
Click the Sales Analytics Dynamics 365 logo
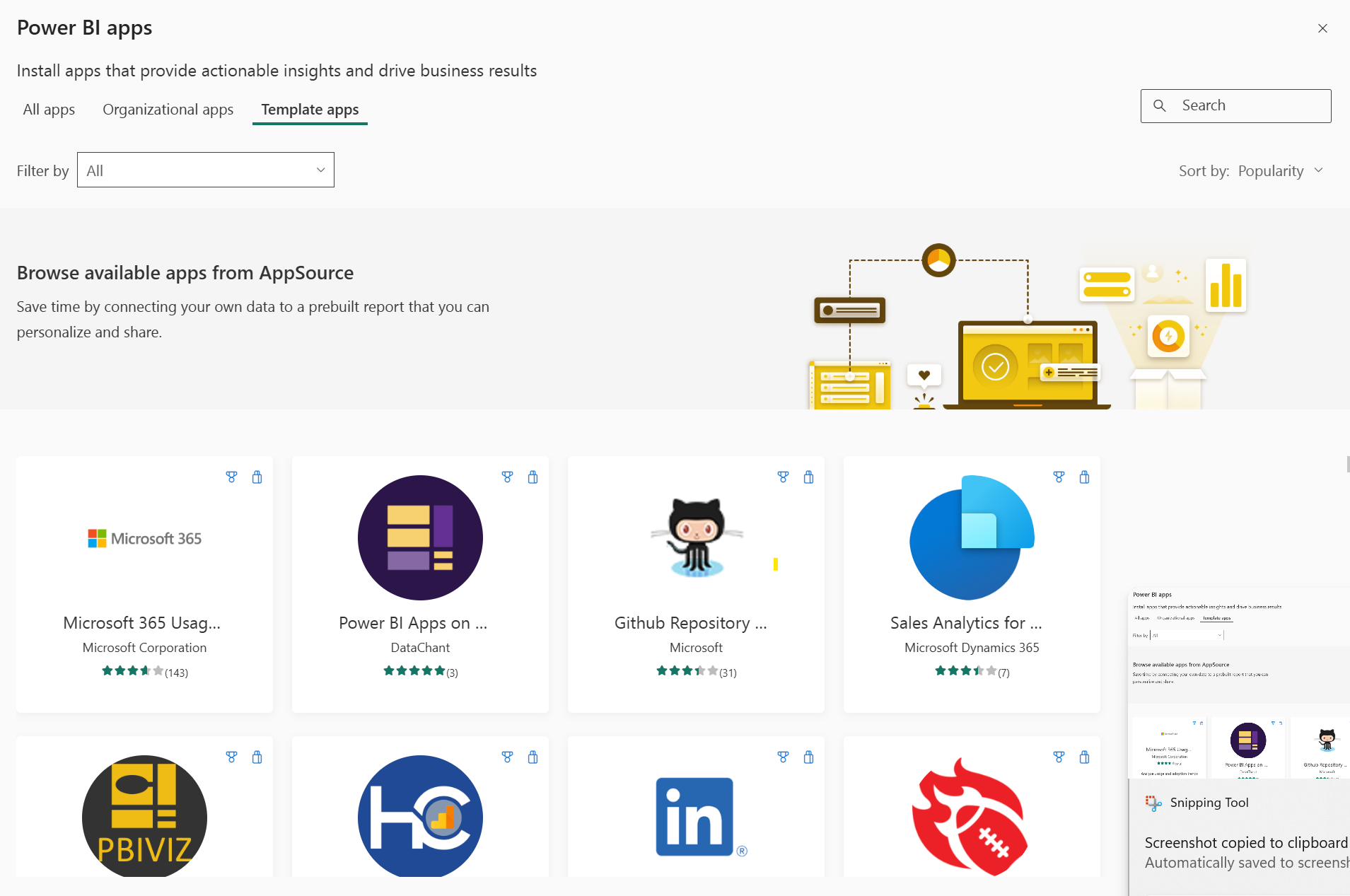(x=972, y=537)
